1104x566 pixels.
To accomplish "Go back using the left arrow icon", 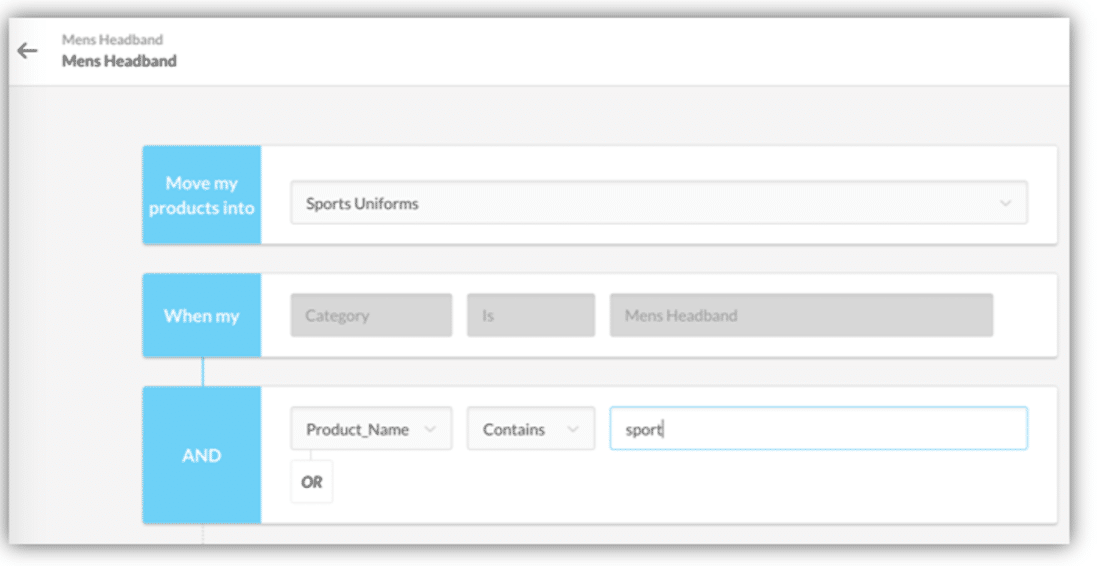I will [27, 51].
